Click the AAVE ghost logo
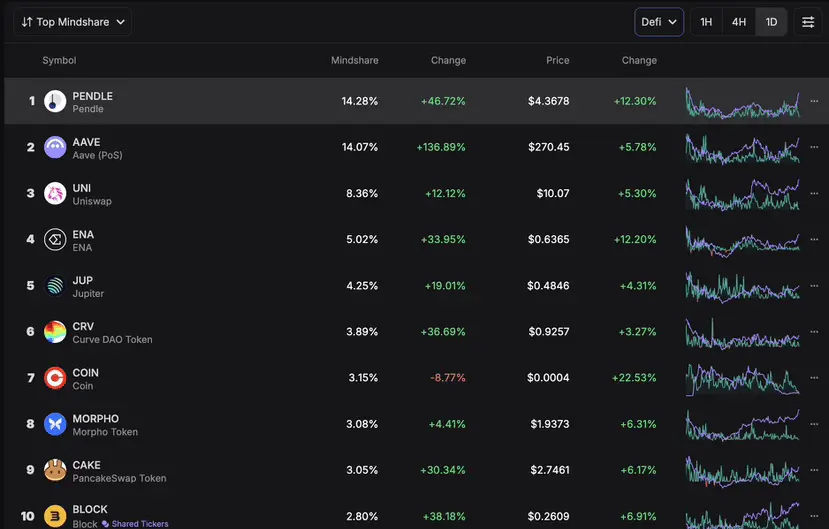 [x=55, y=147]
